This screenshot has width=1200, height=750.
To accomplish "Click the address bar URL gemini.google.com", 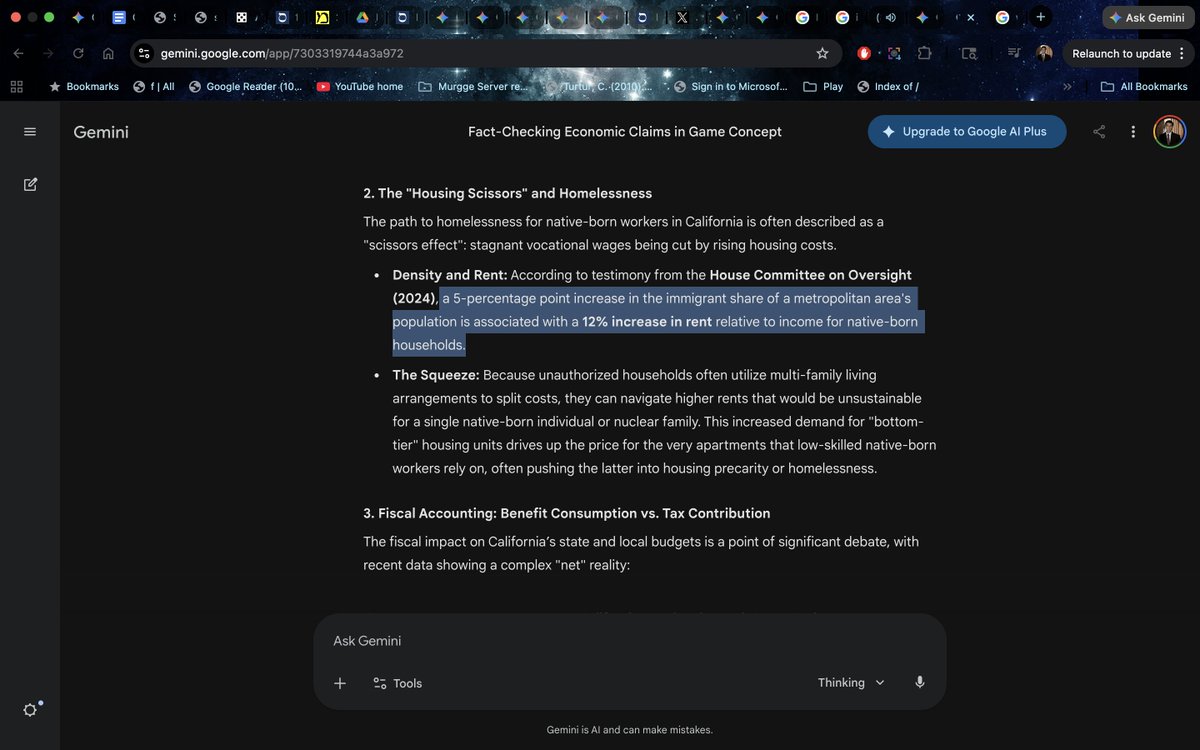I will (x=283, y=53).
